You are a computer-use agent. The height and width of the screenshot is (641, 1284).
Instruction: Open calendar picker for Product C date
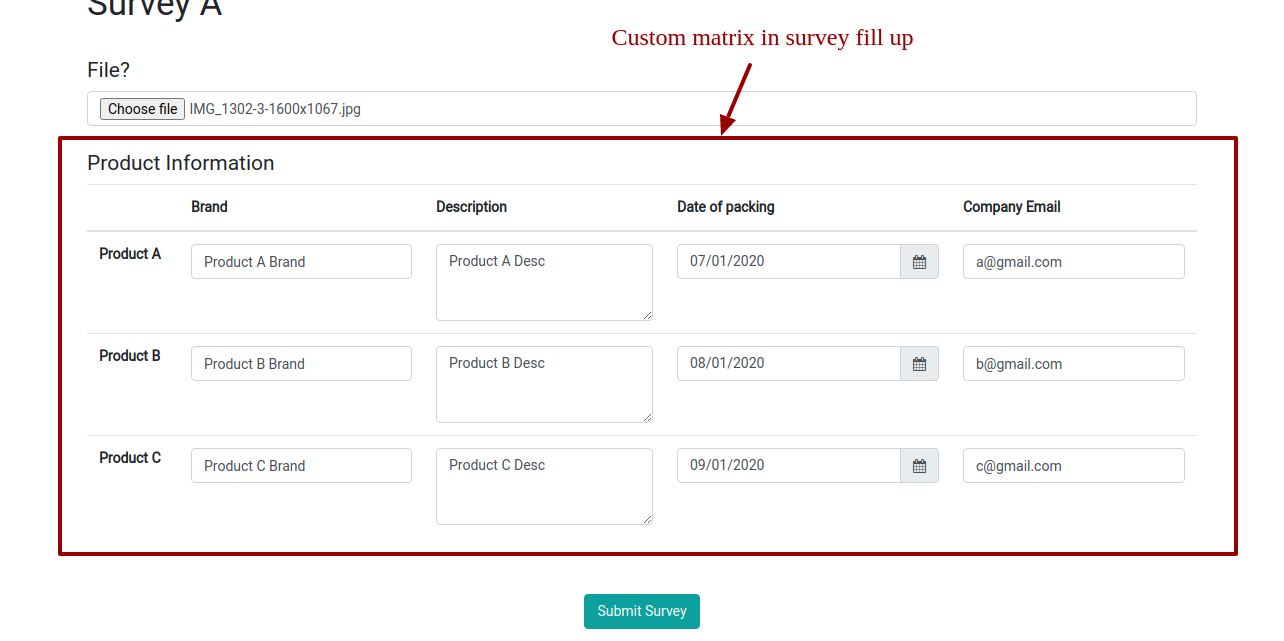pyautogui.click(x=919, y=466)
